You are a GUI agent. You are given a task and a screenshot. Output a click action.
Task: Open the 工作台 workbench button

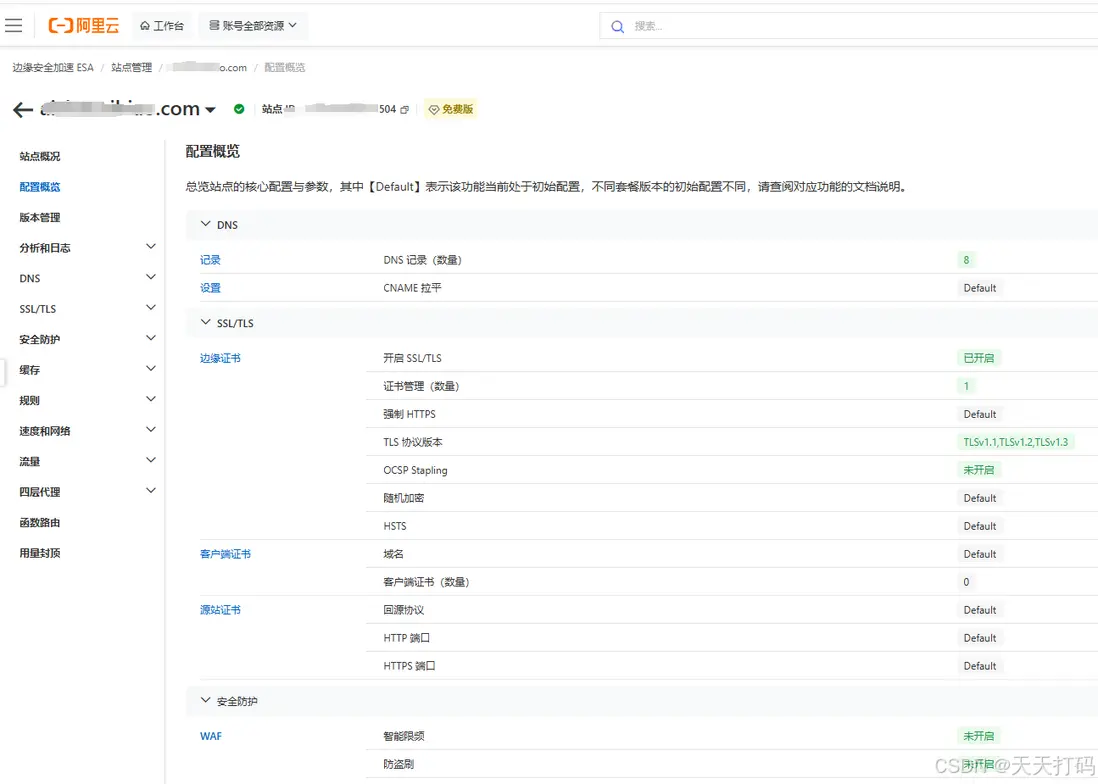point(162,26)
